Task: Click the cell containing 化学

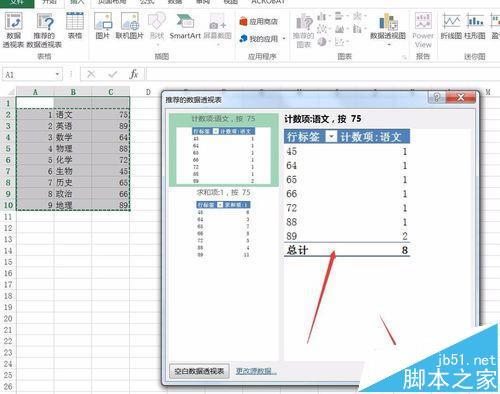Action: coord(73,160)
